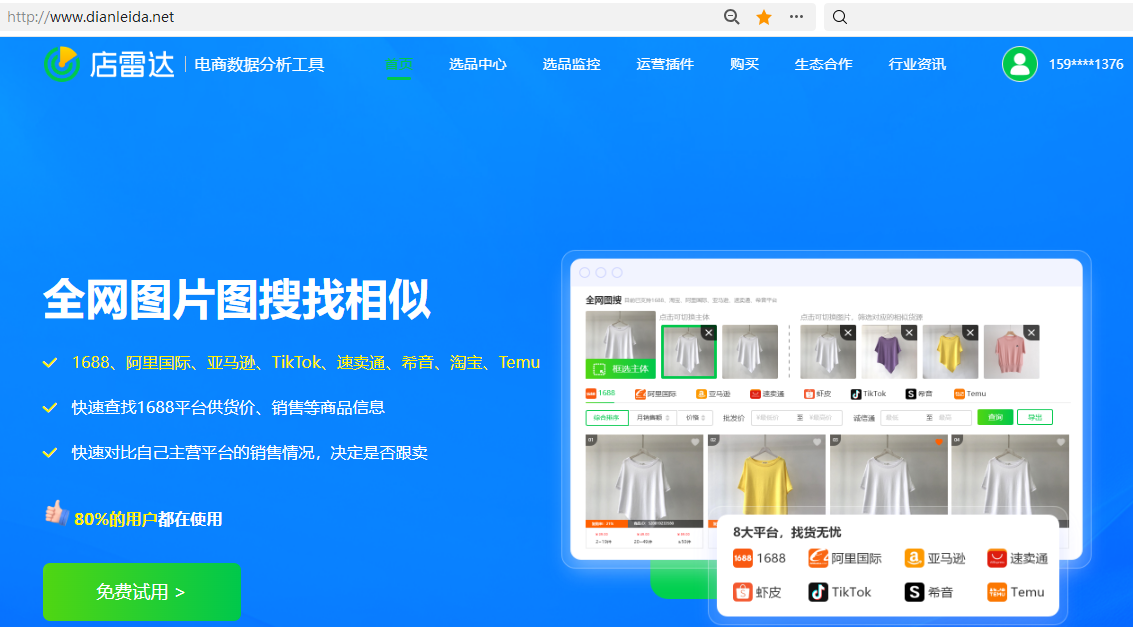Open the 价格 sort order control
The width and height of the screenshot is (1133, 627).
702,418
